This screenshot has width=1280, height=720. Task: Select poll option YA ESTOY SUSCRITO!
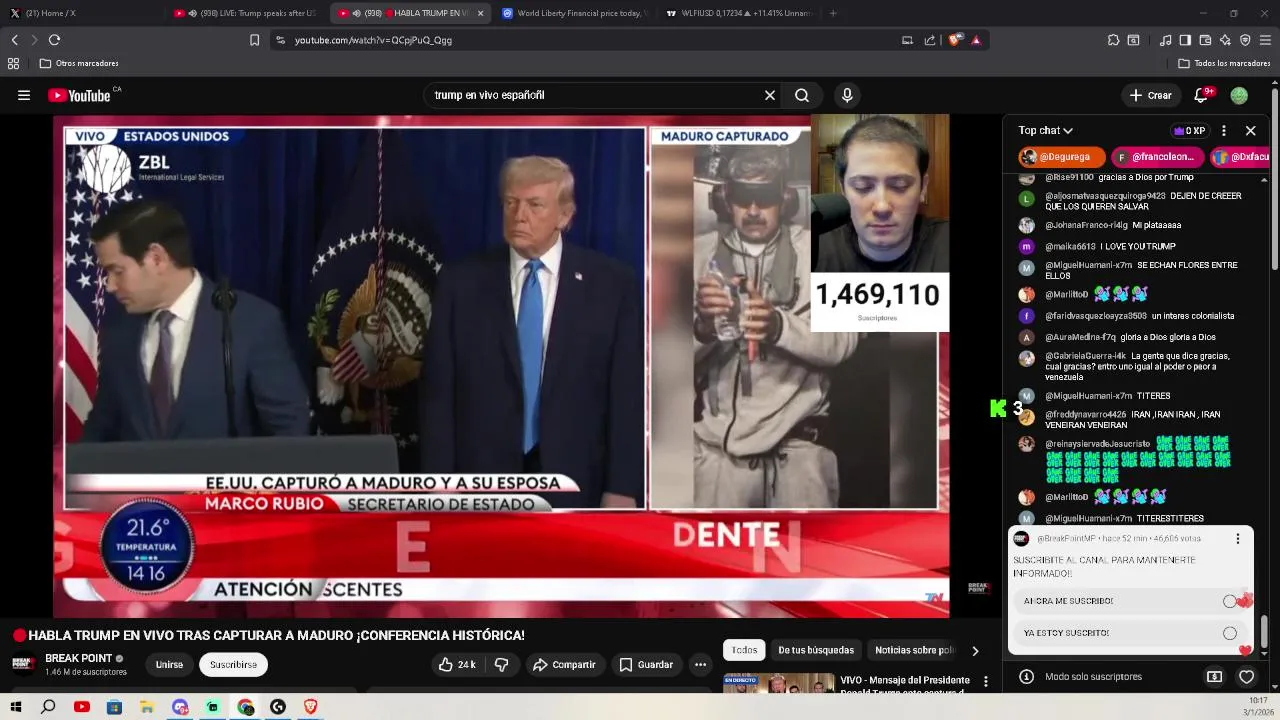[1130, 633]
